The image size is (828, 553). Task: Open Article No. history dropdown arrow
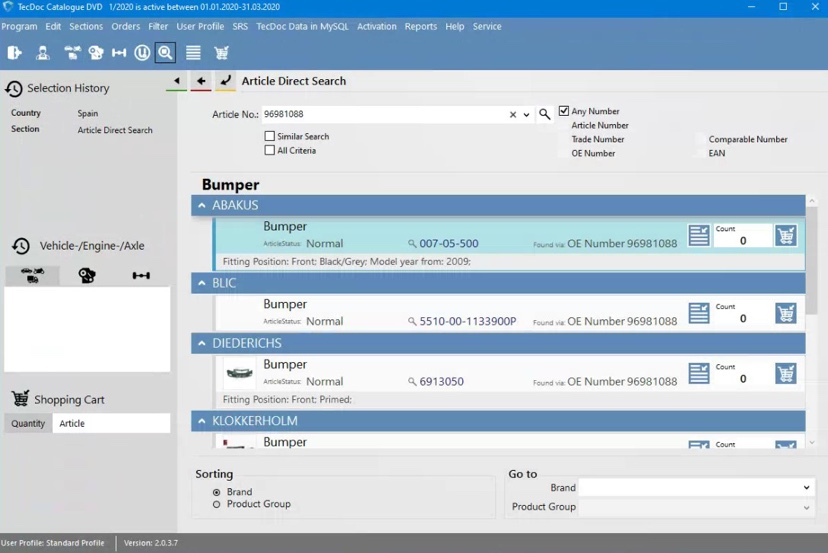click(x=526, y=115)
